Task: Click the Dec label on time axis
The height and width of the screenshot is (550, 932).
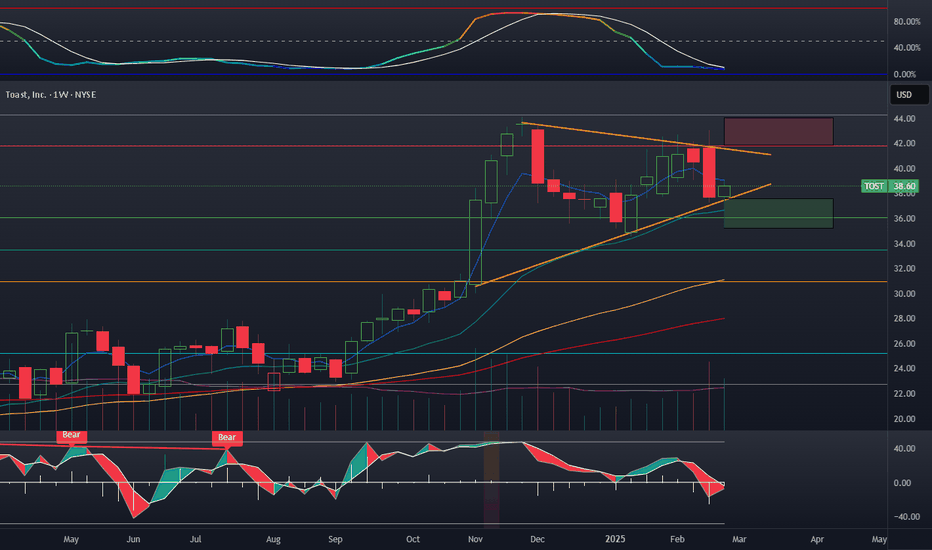Action: click(x=537, y=539)
